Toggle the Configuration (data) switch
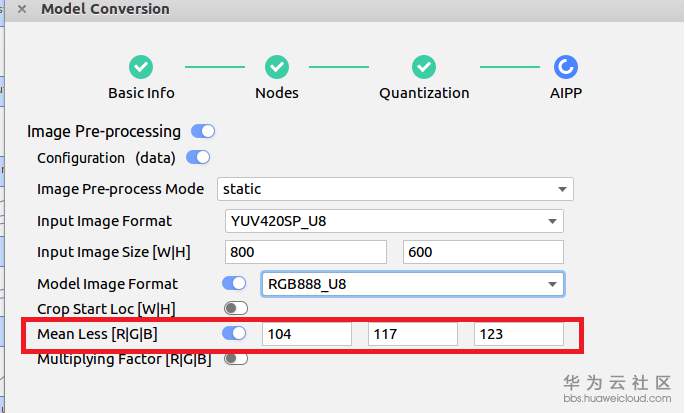The width and height of the screenshot is (685, 413). pos(198,157)
